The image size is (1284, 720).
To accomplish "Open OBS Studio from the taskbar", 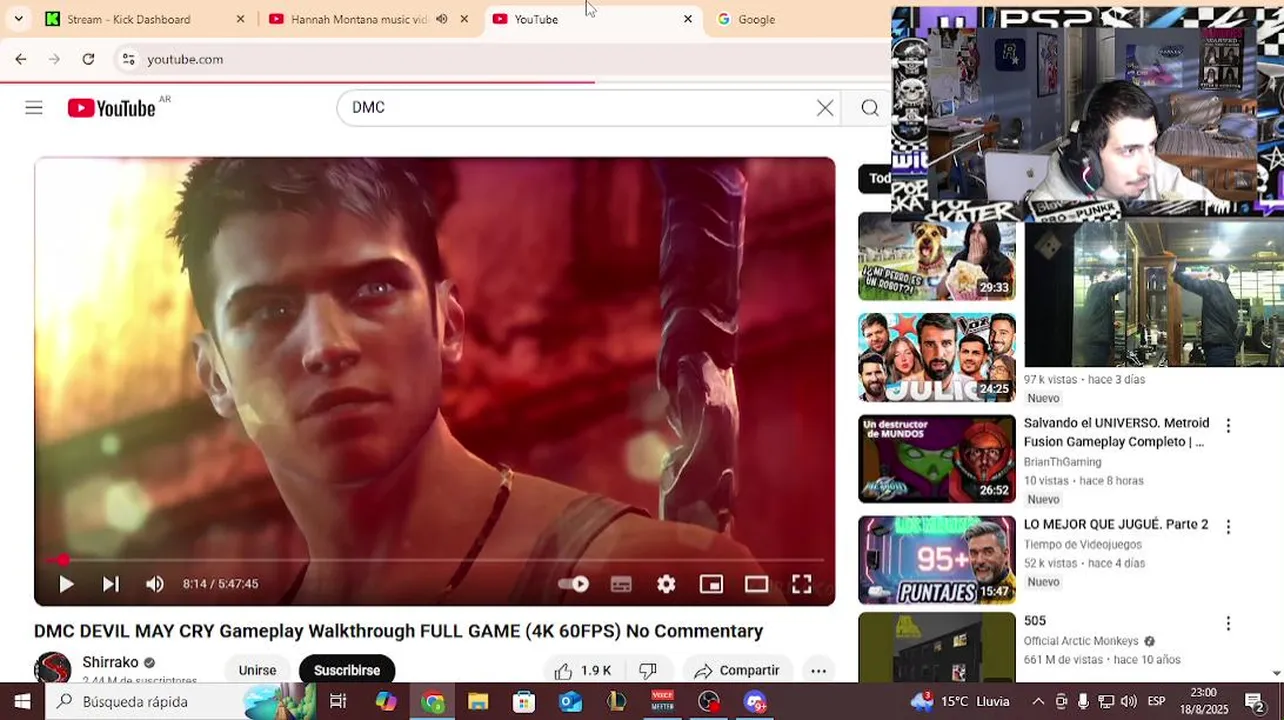I will (709, 702).
